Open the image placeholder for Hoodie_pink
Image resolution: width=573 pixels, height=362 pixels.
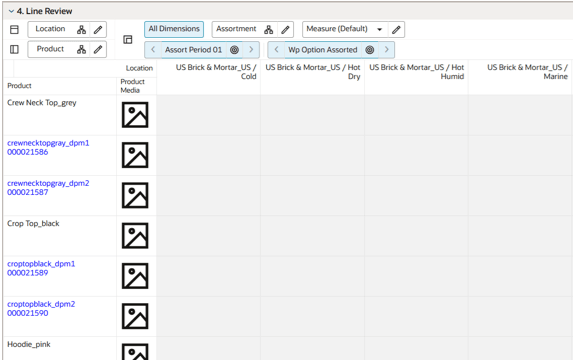tap(135, 352)
